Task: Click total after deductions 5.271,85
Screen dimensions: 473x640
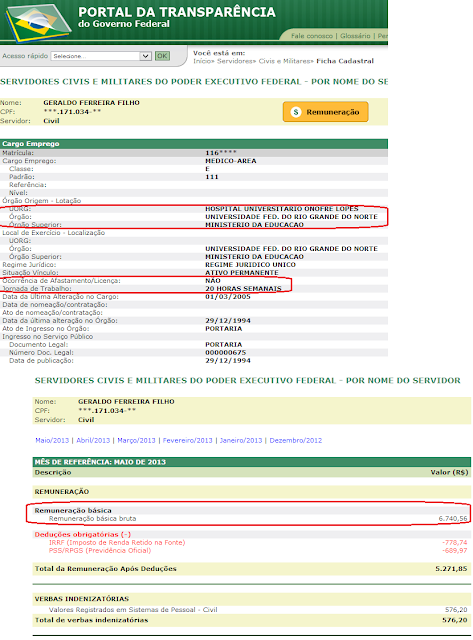Action: (x=451, y=569)
